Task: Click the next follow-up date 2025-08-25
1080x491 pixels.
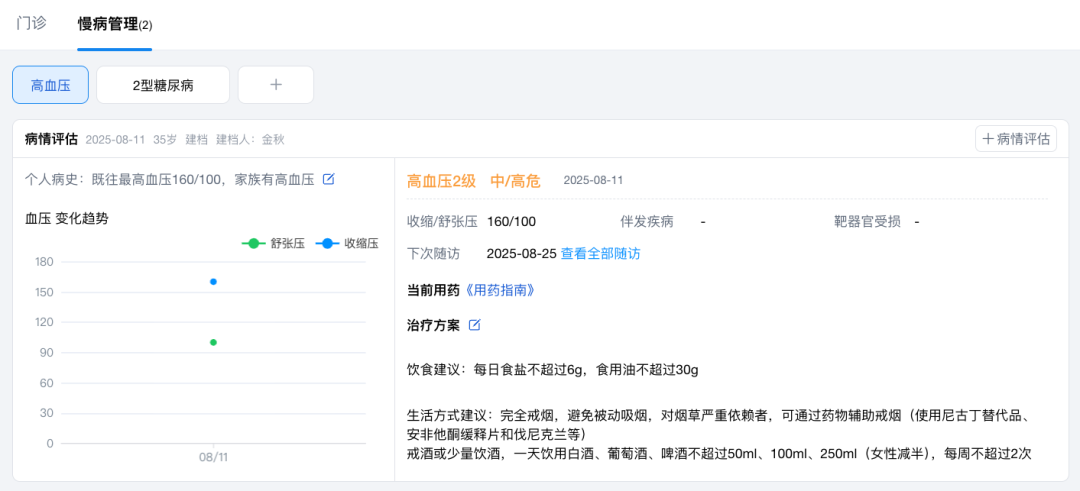Action: (x=521, y=253)
